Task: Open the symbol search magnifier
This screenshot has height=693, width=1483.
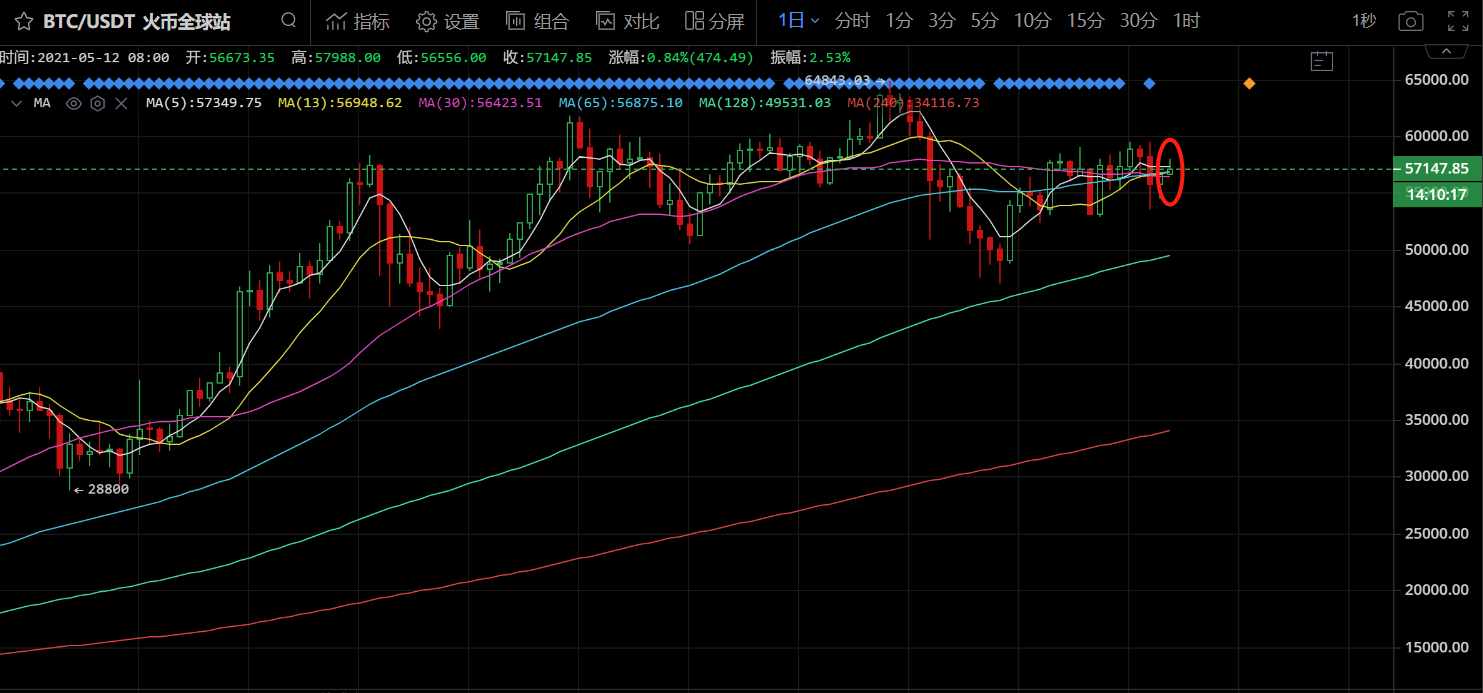Action: coord(289,20)
